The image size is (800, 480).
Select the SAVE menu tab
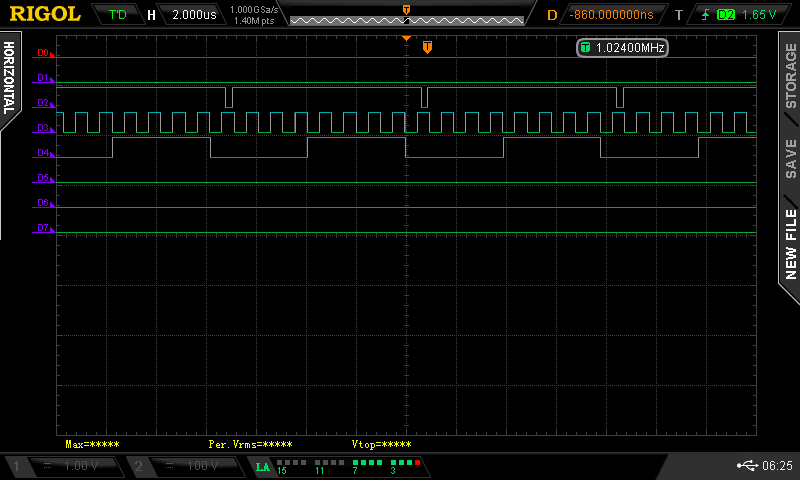[790, 159]
